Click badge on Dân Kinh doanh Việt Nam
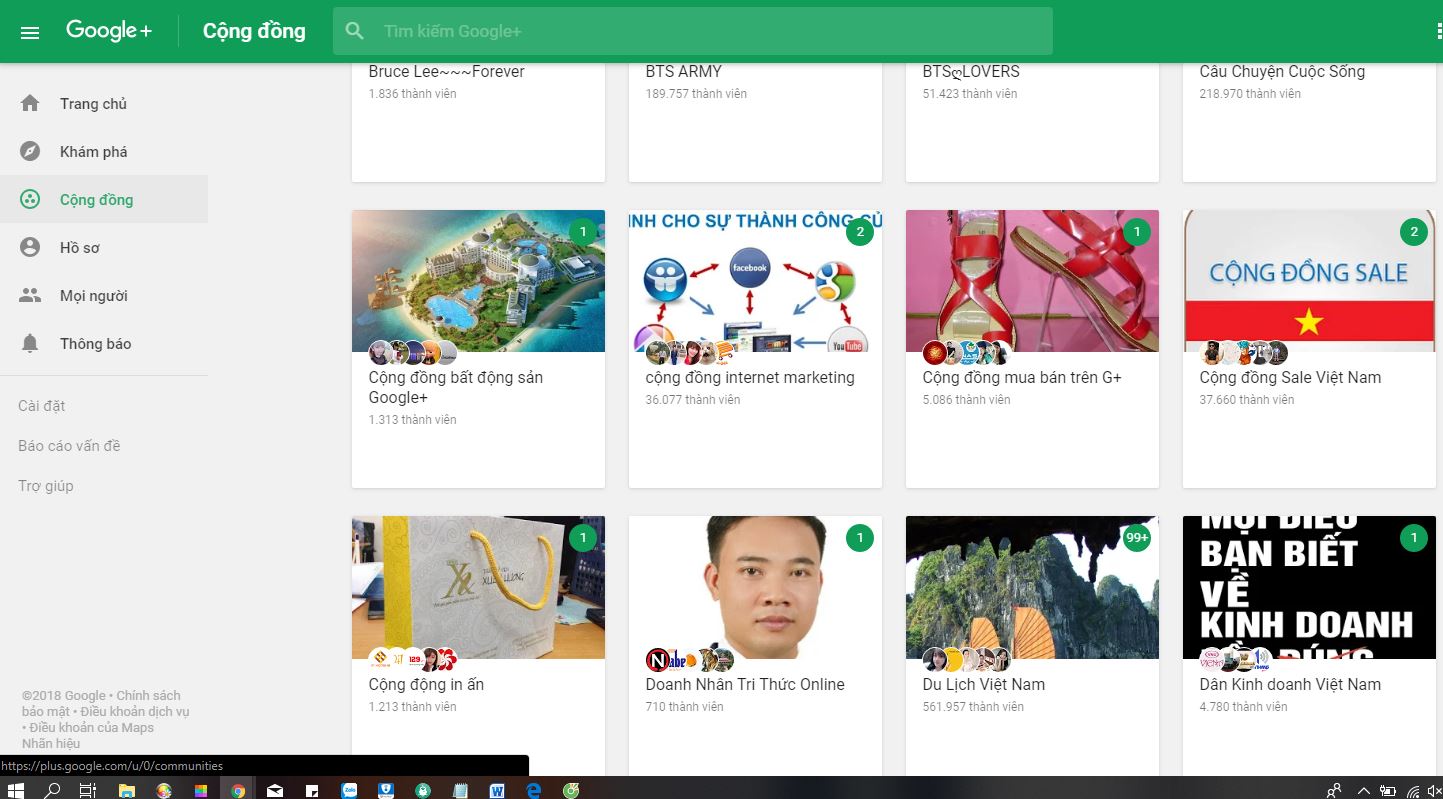 click(x=1414, y=538)
